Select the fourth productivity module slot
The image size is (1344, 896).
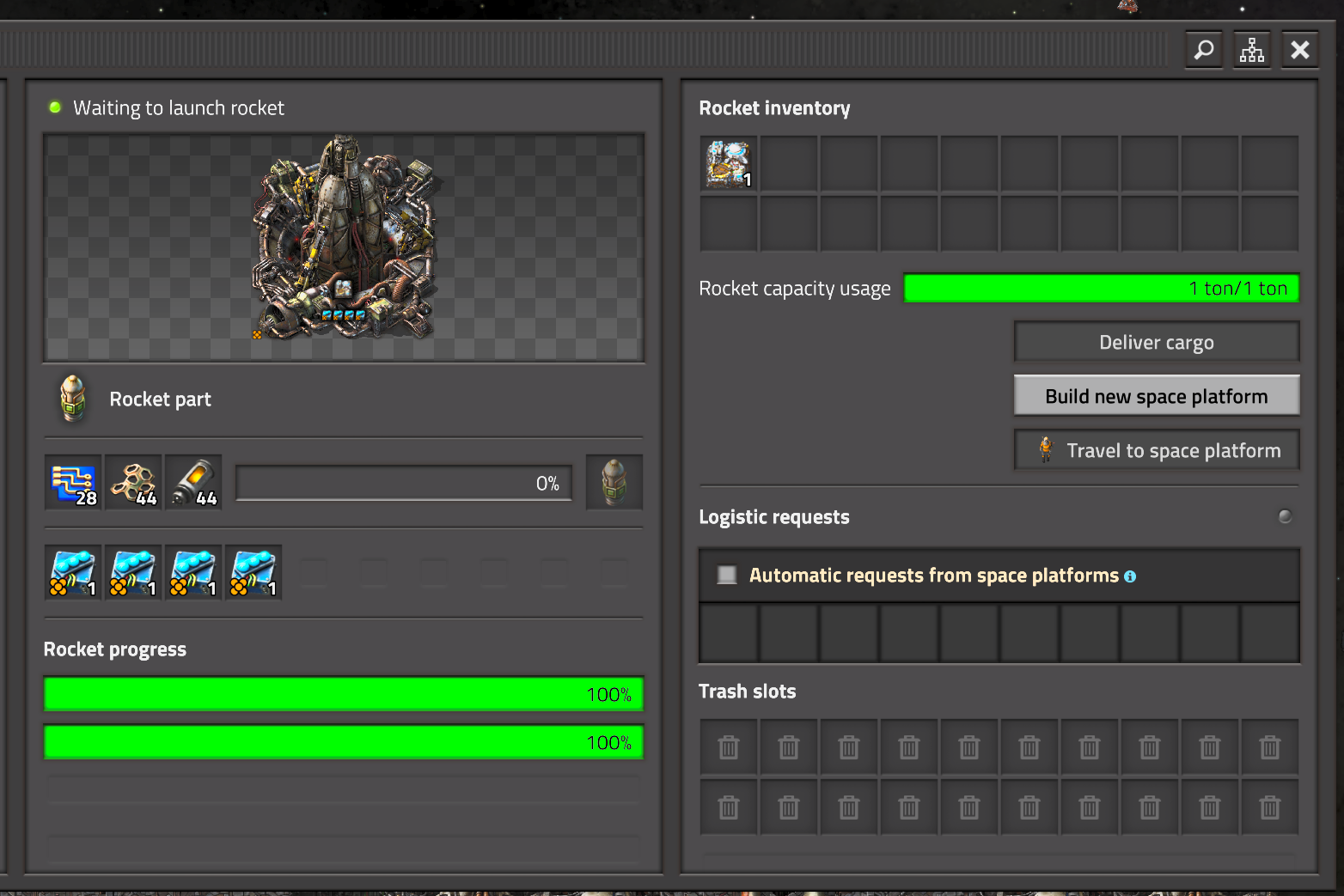tap(254, 572)
